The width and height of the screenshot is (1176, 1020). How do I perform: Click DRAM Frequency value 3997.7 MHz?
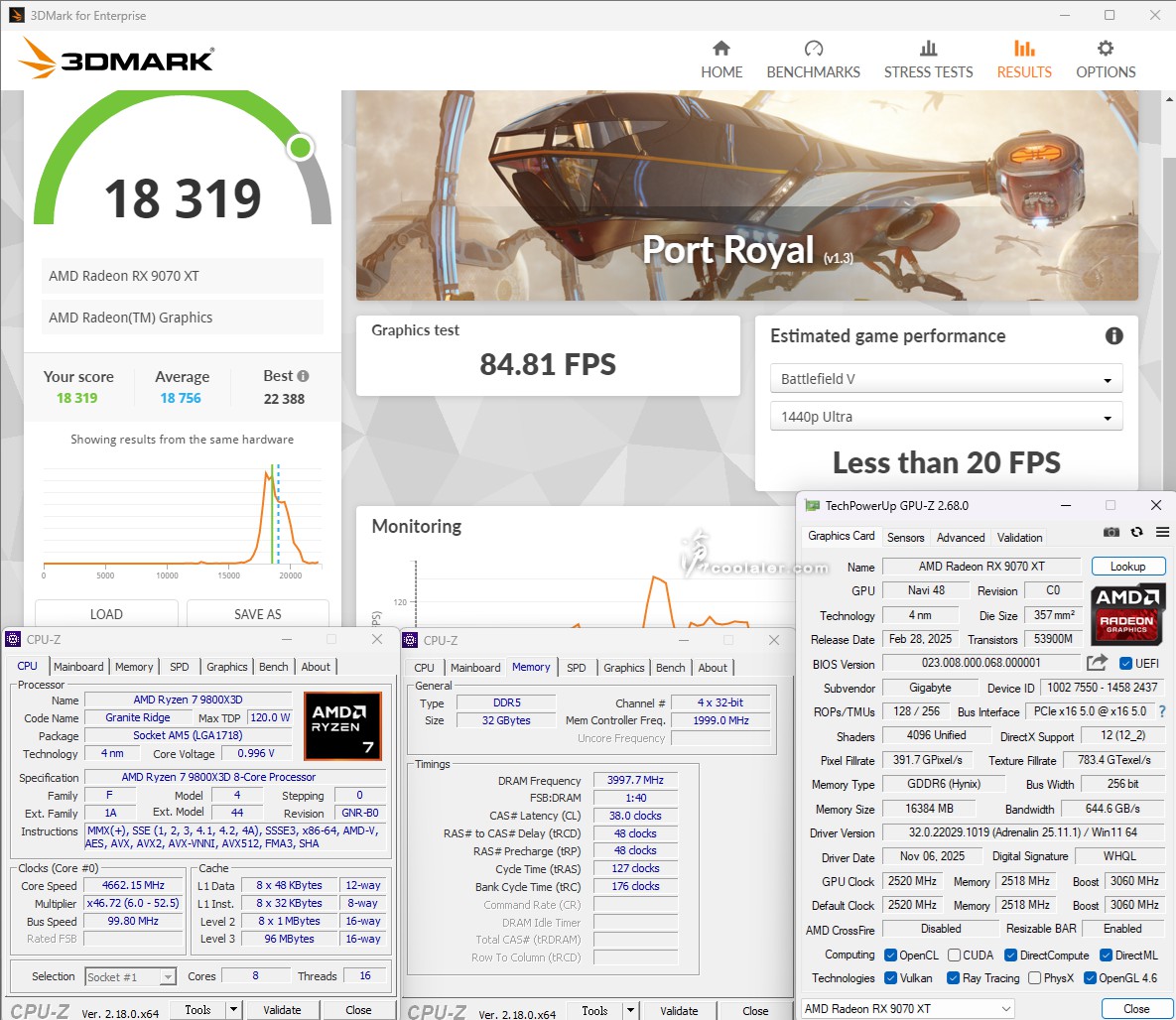[x=635, y=780]
